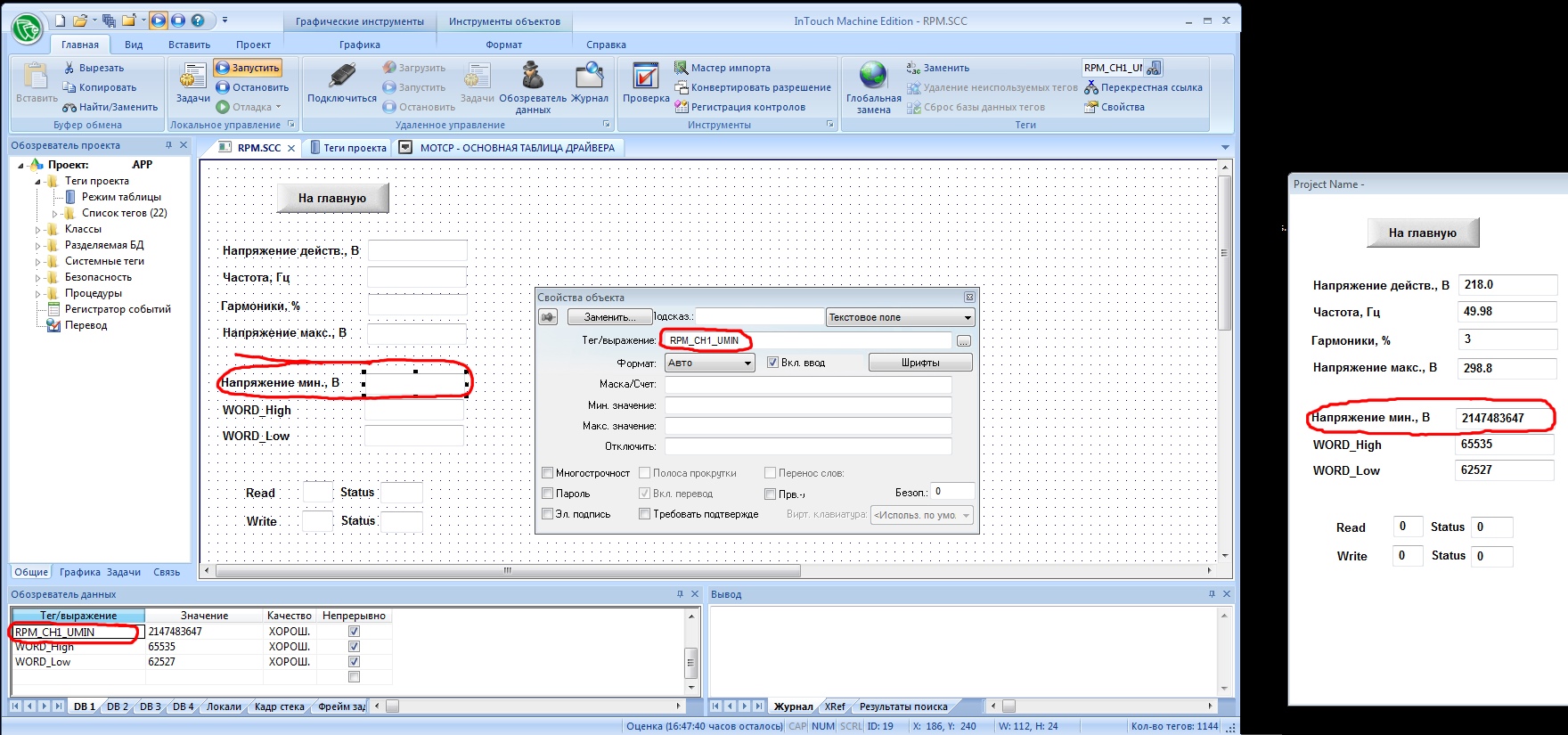Switch to the 'Вставить' ribbon tab
1568x735 pixels.
coord(189,45)
